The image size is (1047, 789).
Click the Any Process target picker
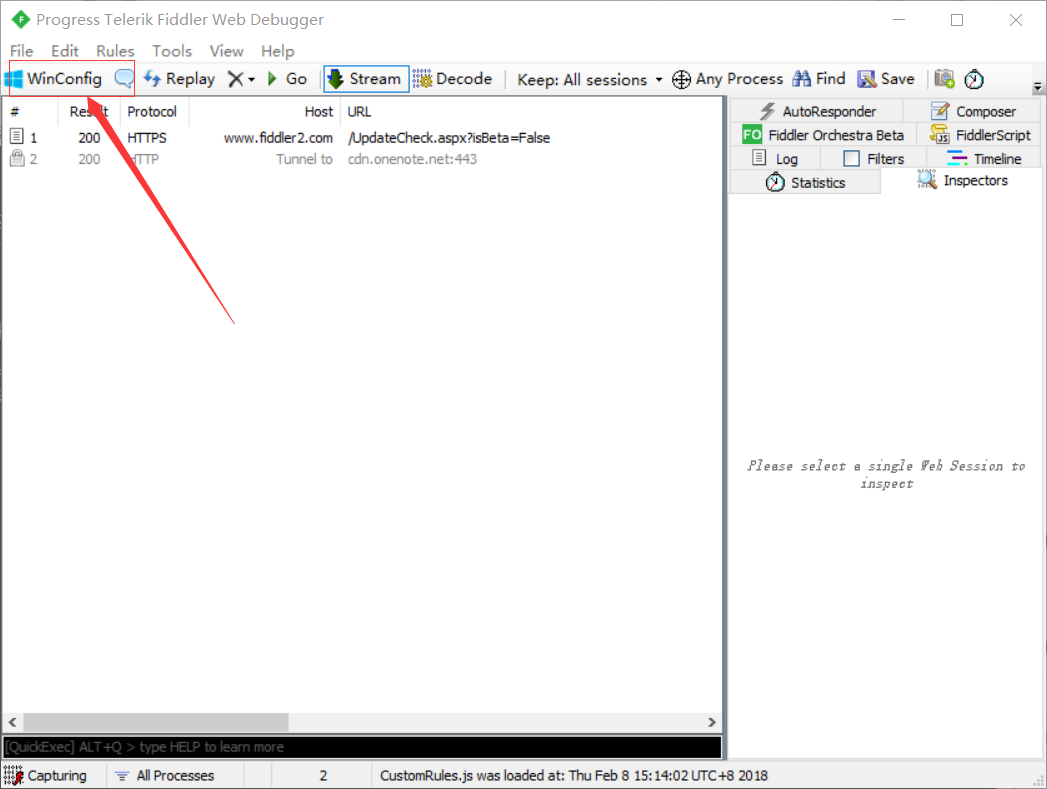pos(727,79)
